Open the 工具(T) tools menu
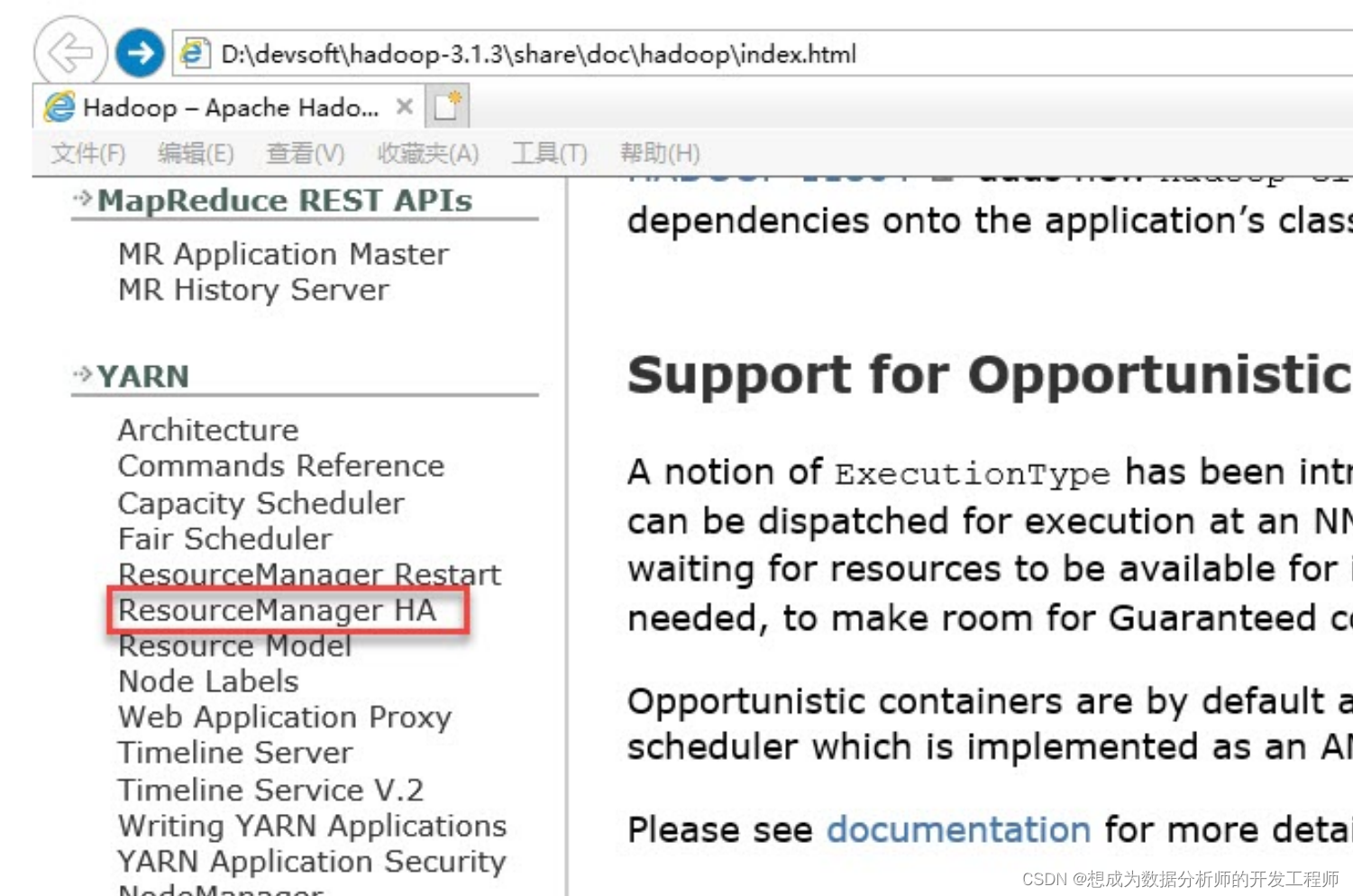This screenshot has width=1353, height=896. coord(549,153)
